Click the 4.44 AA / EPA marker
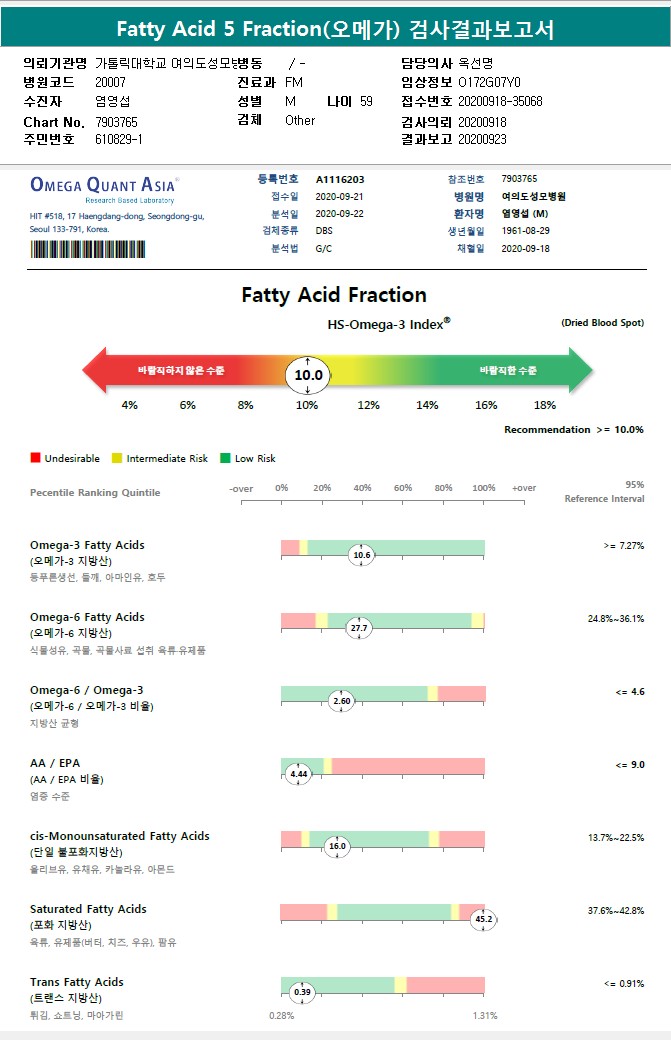Viewport: 671px width, 1040px height. (x=298, y=774)
